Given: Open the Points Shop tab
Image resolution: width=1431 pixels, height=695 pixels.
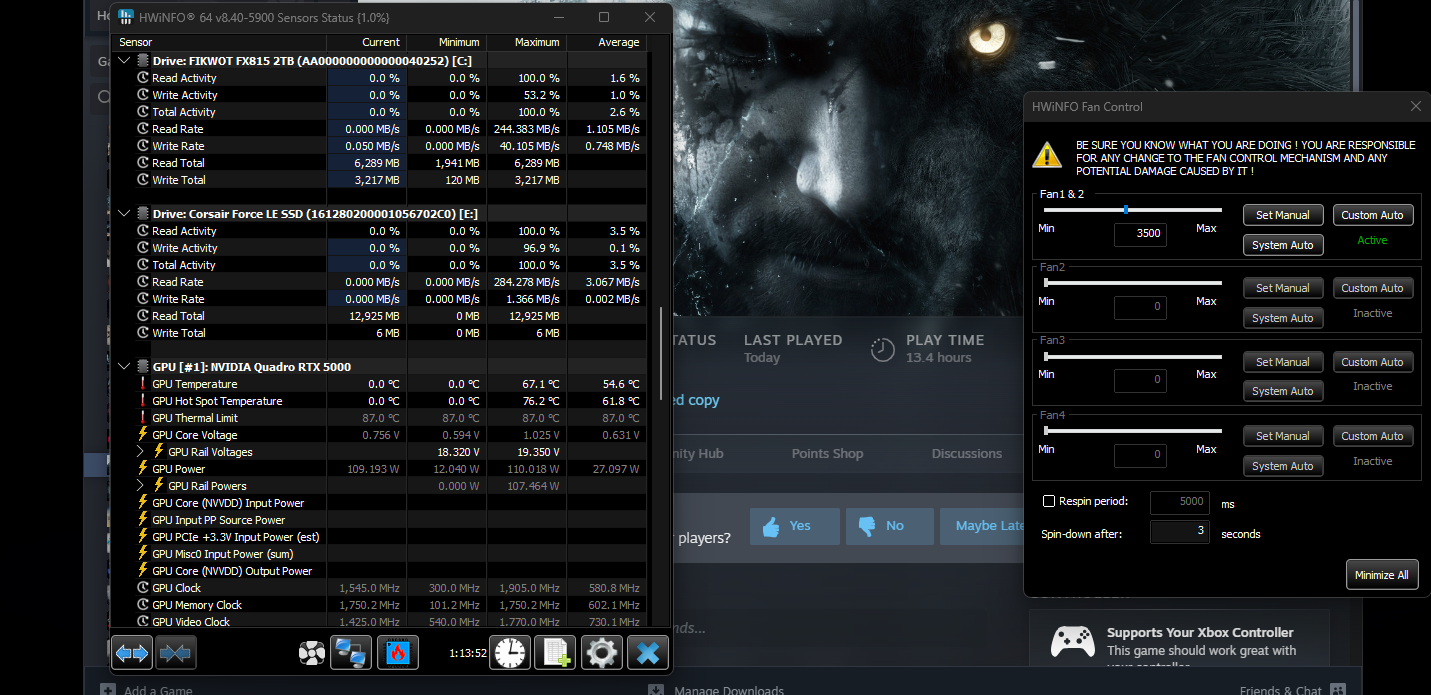Looking at the screenshot, I should (x=826, y=453).
